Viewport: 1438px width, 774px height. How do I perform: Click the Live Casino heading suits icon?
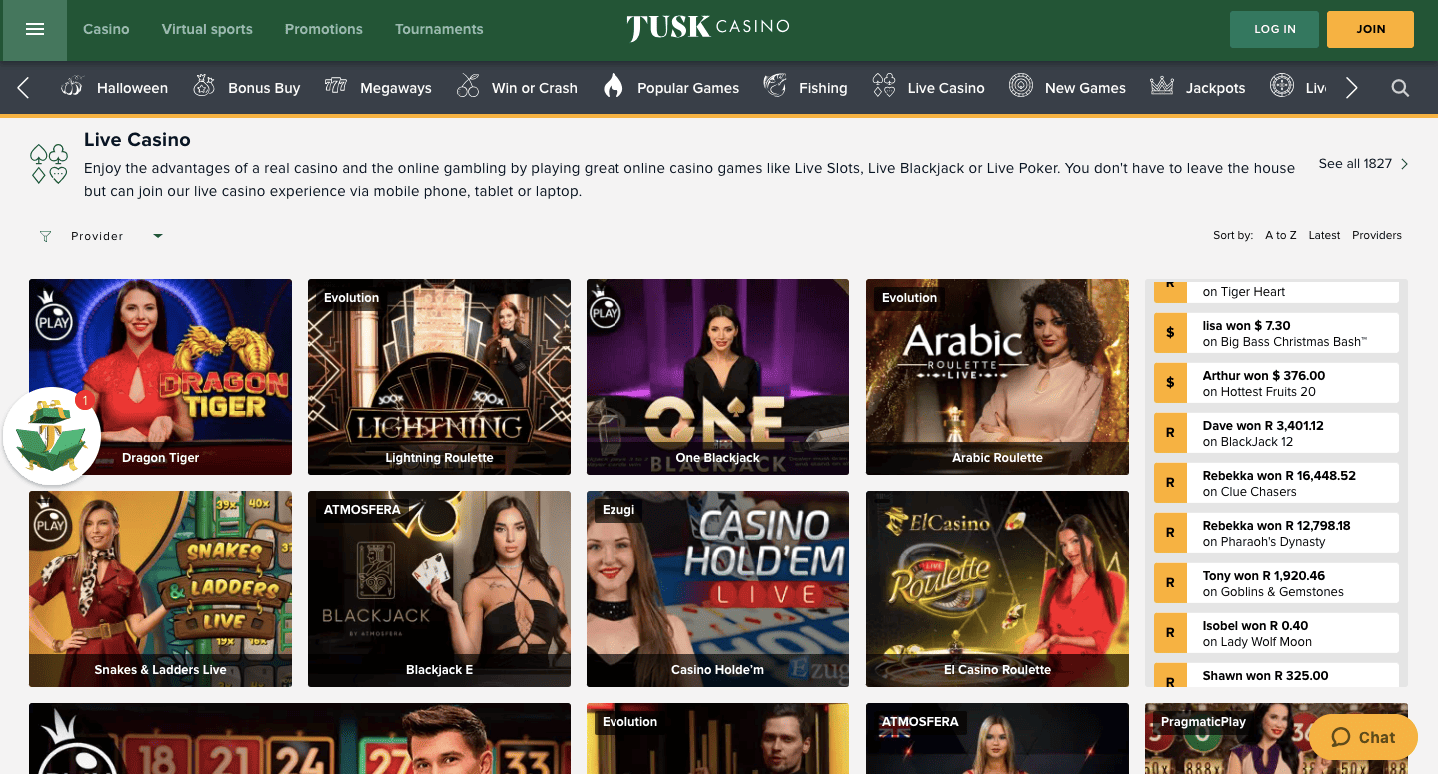(50, 164)
